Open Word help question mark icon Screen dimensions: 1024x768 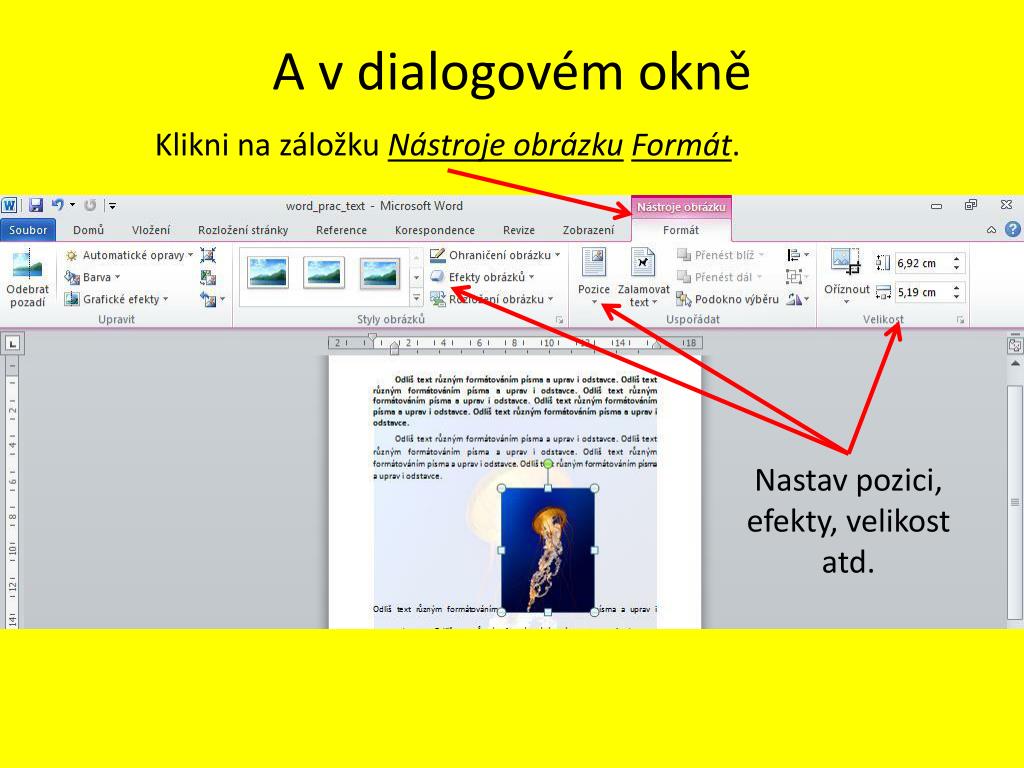click(1013, 229)
